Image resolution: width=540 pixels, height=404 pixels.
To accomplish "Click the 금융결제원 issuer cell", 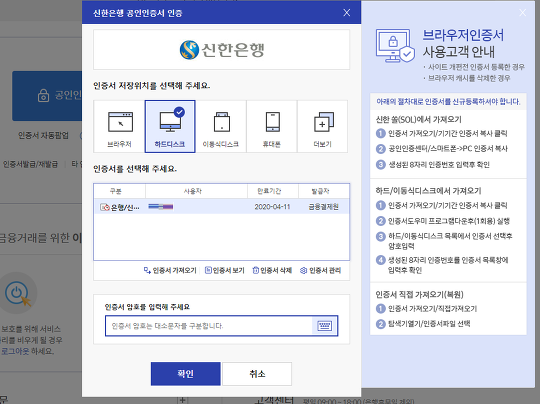I will 323,207.
